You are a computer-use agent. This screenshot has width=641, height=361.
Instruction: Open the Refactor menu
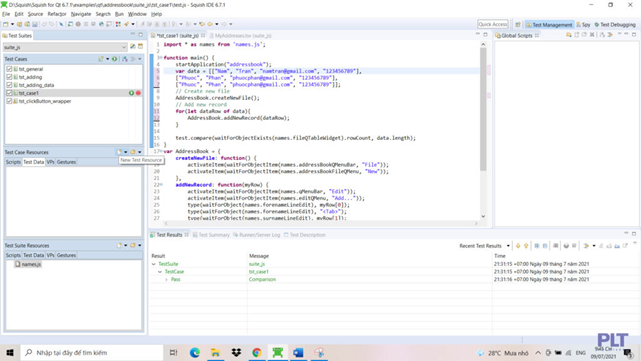pyautogui.click(x=57, y=14)
